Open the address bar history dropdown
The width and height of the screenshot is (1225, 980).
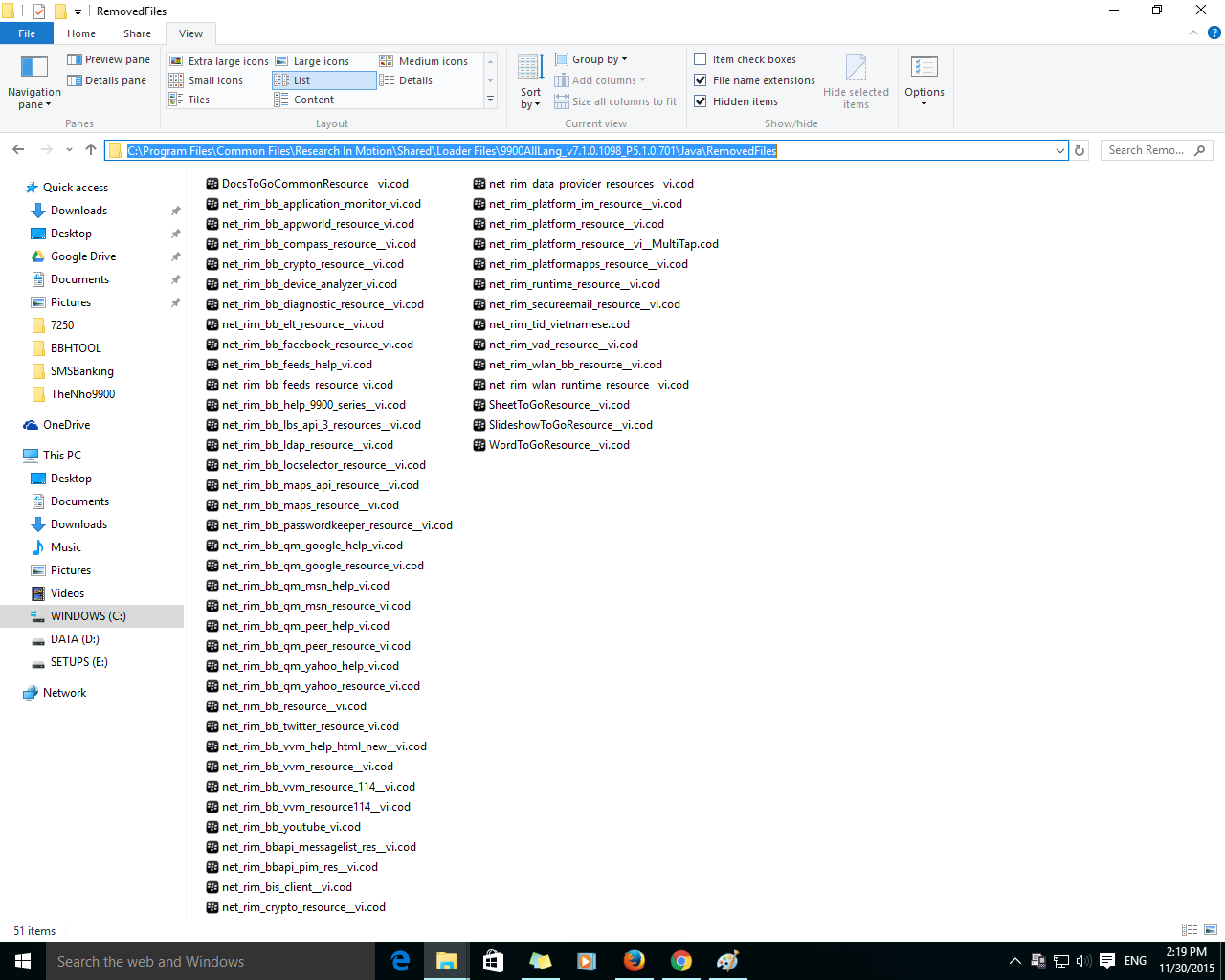1059,150
